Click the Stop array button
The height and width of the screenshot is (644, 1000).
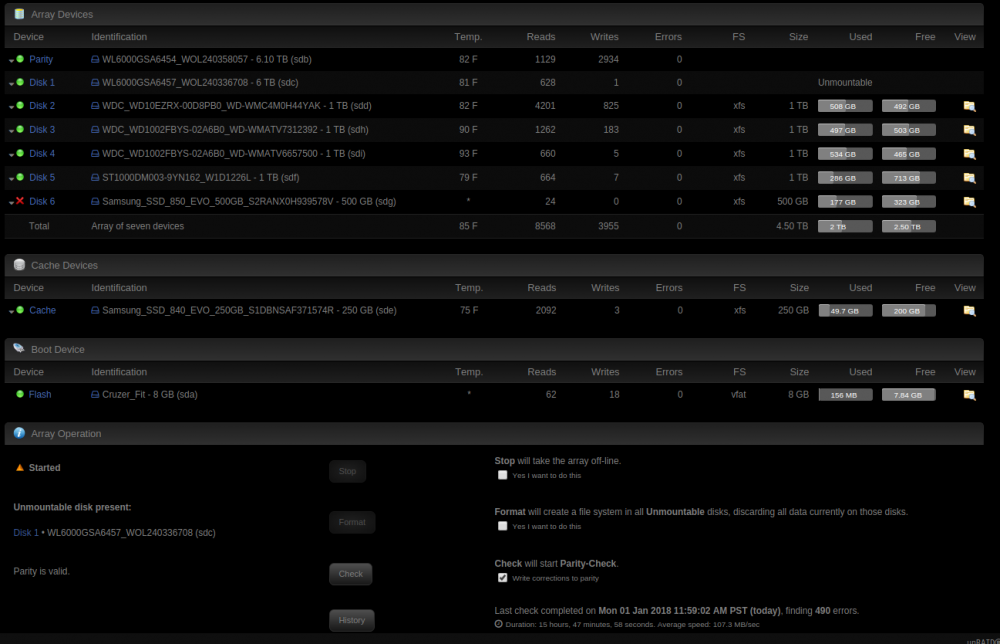pos(348,471)
